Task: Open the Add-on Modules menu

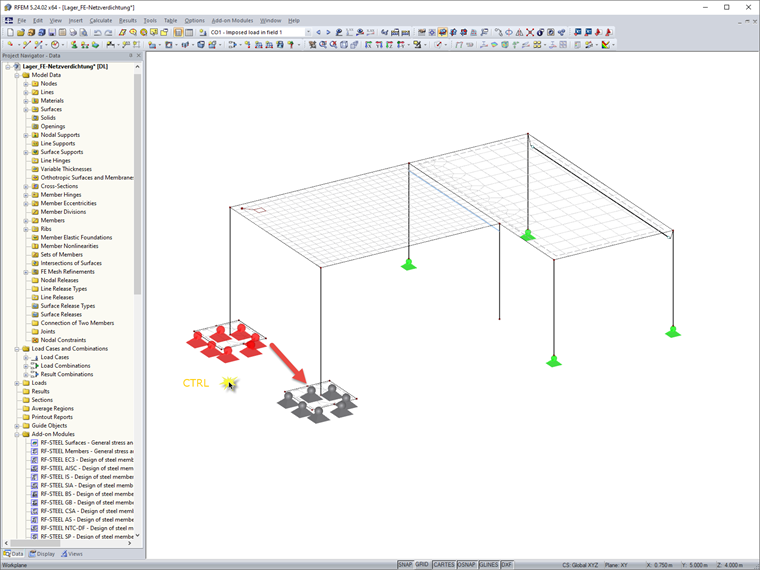Action: pyautogui.click(x=232, y=20)
